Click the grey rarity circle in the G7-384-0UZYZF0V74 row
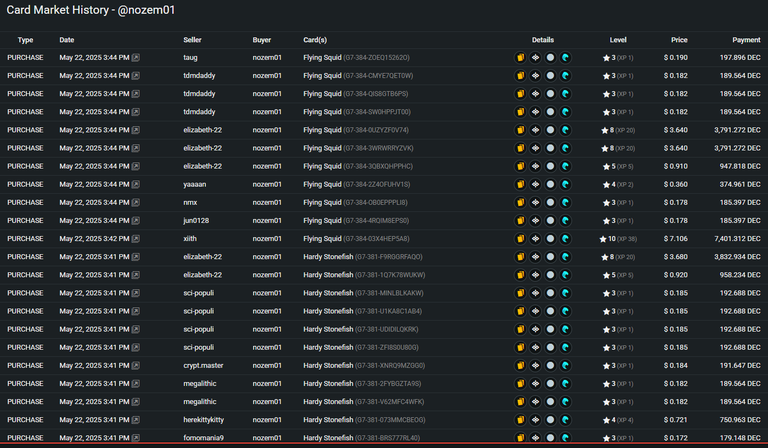The width and height of the screenshot is (768, 448). 551,130
